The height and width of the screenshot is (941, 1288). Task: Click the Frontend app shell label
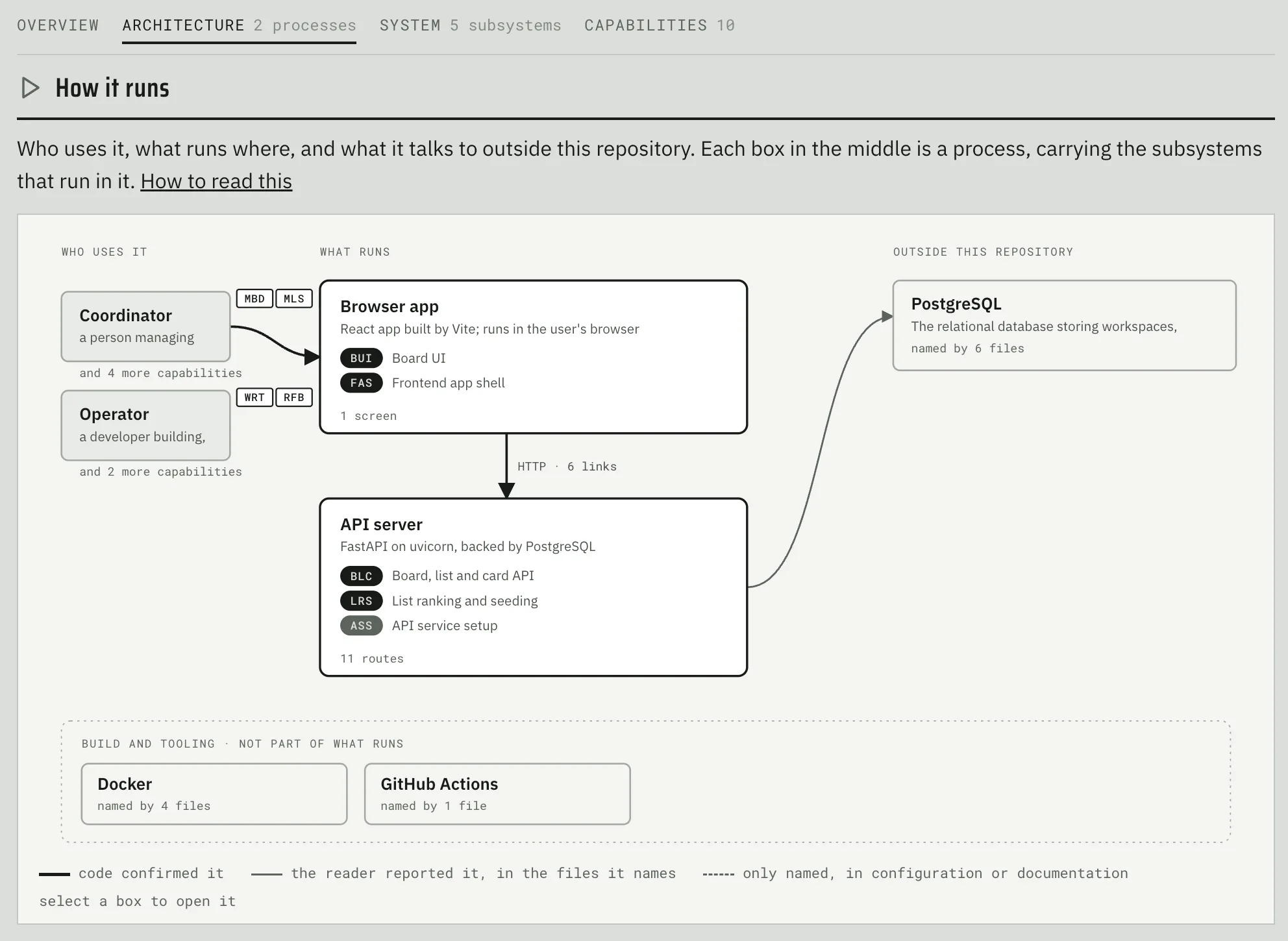(x=448, y=383)
